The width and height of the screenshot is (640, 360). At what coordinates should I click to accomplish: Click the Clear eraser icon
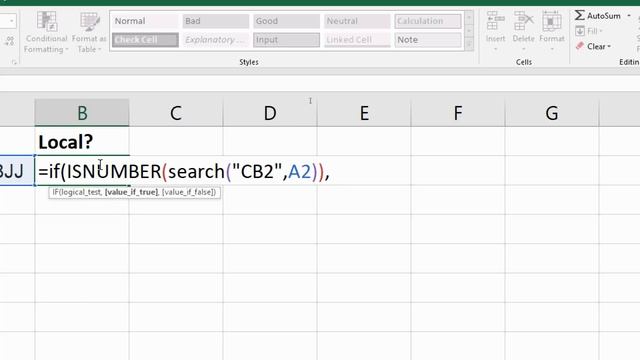click(580, 46)
